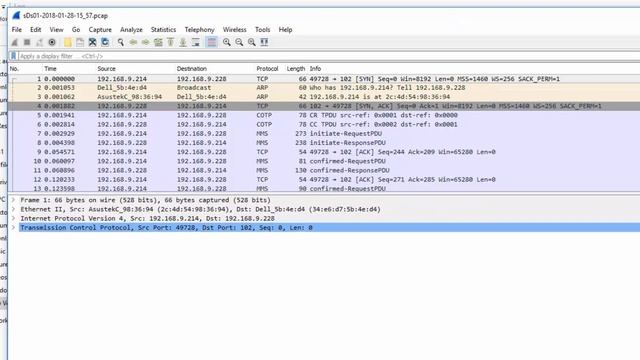The image size is (640, 360).
Task: Go forward in packet history
Action: [x=145, y=42]
